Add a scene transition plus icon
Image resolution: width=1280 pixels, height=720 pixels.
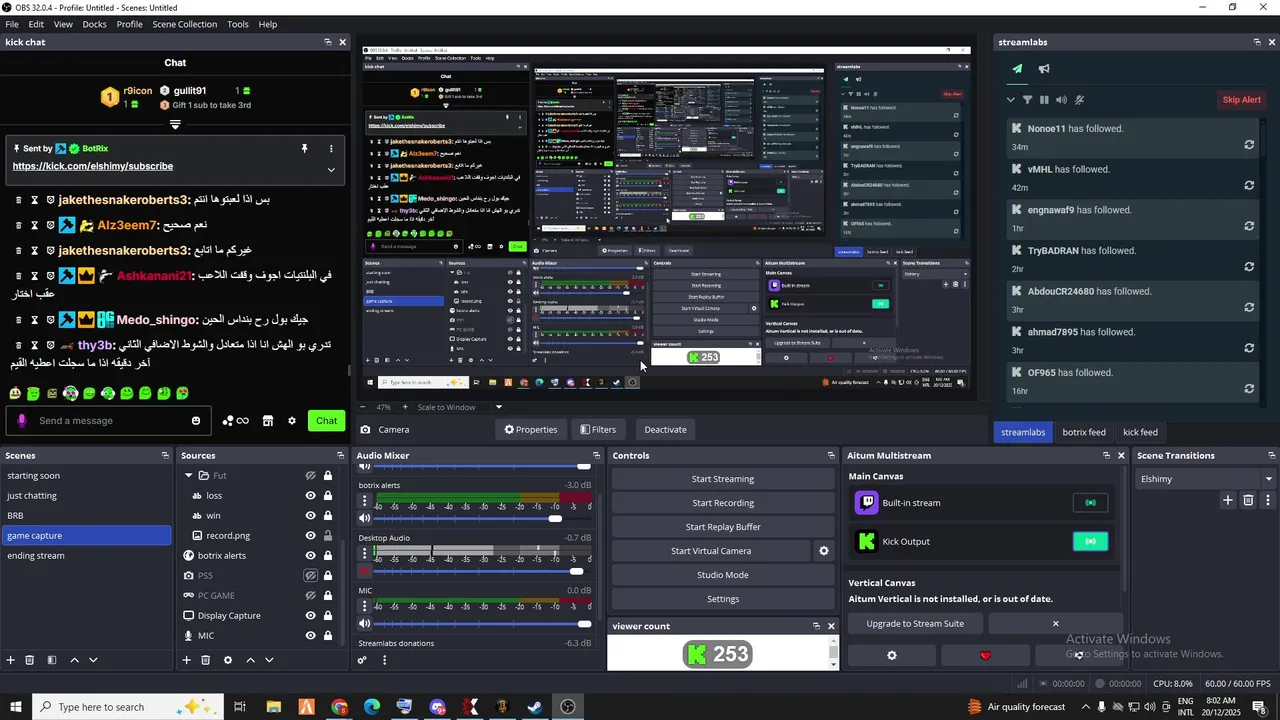point(1228,500)
